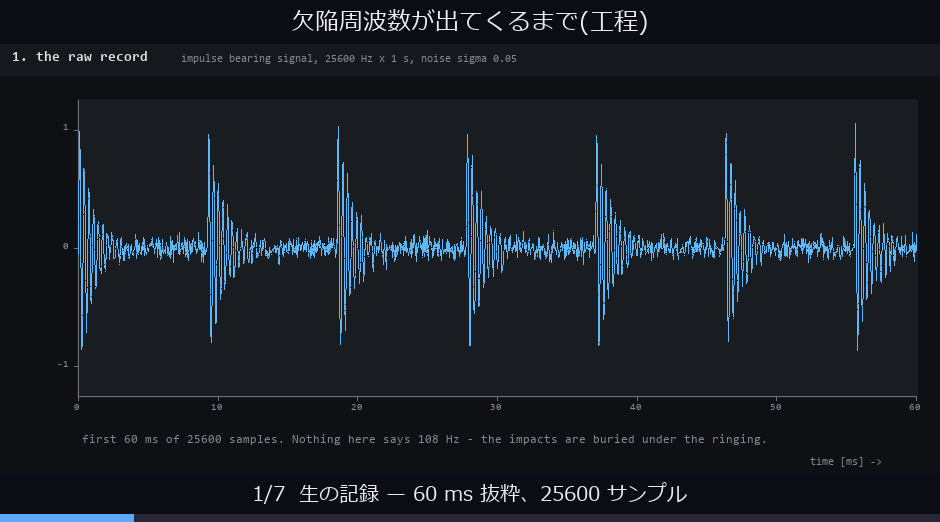Viewport: 940px width, 522px height.
Task: Click the step caption '1/7 生の記録'
Action: (470, 494)
